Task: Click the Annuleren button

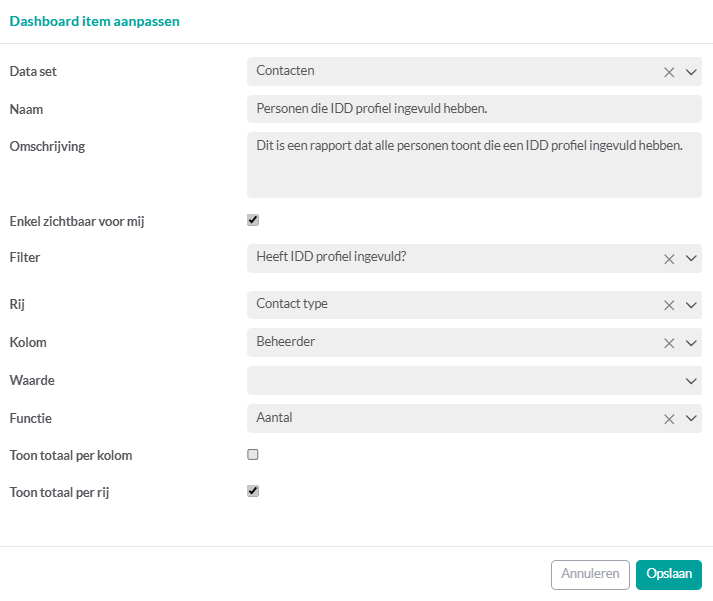Action: [x=590, y=575]
